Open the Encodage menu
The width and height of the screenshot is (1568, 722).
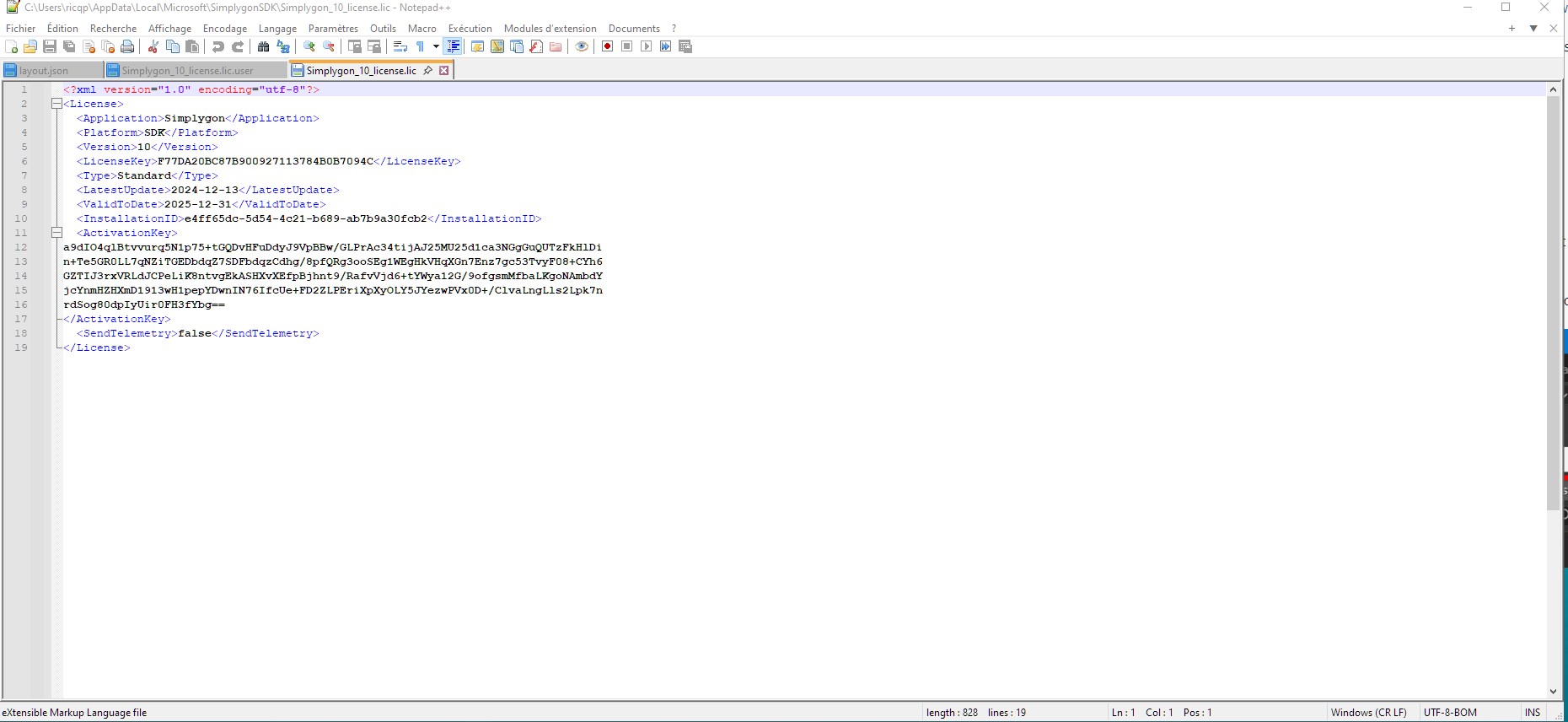[225, 29]
